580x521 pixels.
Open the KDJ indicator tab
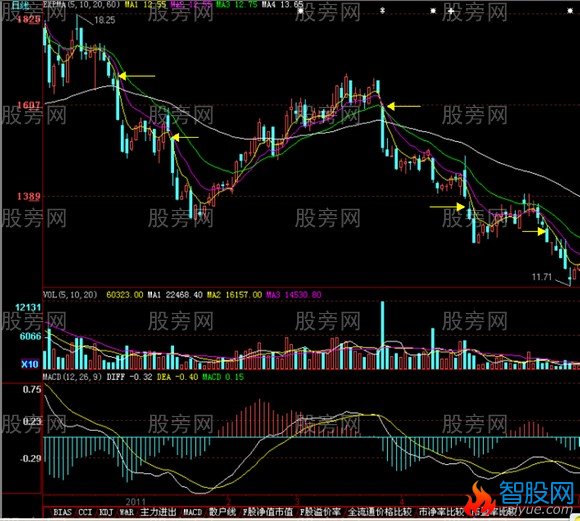106,512
